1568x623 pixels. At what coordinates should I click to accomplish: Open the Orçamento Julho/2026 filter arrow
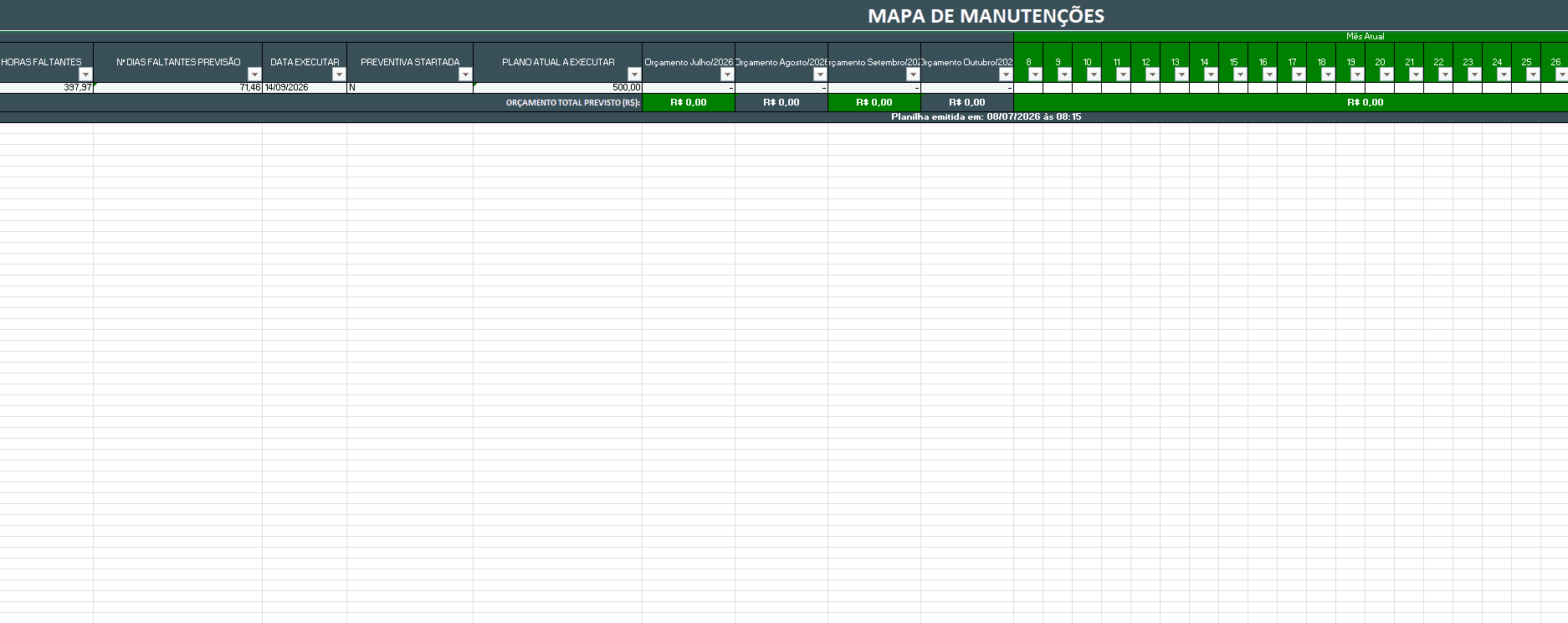(727, 75)
